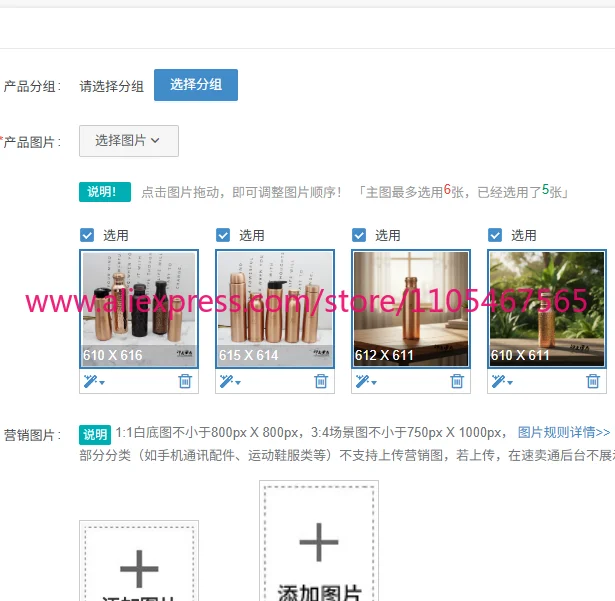This screenshot has height=601, width=615.
Task: Delete the 612 X 611 image with trash icon
Action: click(x=457, y=381)
